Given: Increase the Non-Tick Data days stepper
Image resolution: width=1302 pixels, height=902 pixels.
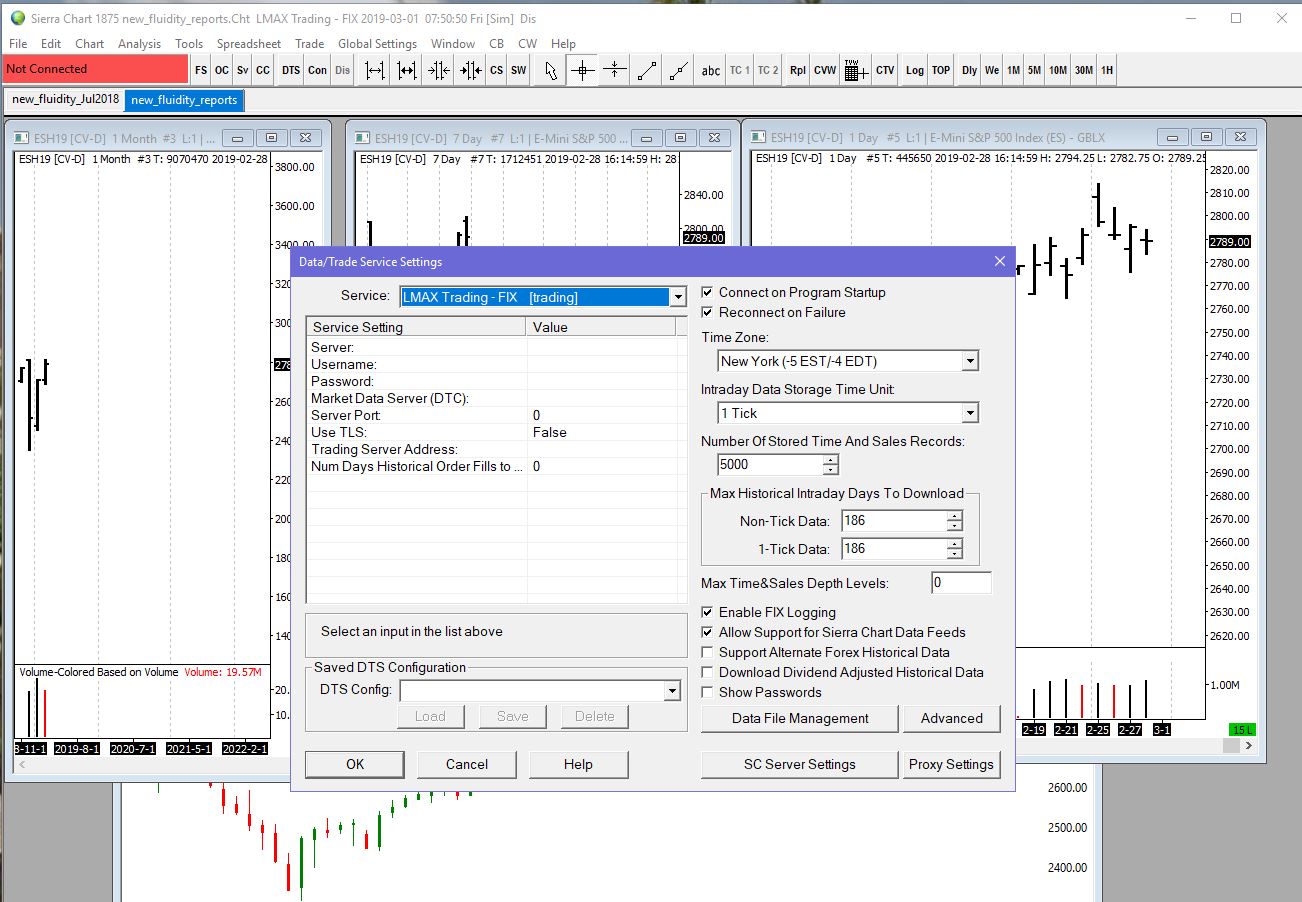Looking at the screenshot, I should click(954, 516).
